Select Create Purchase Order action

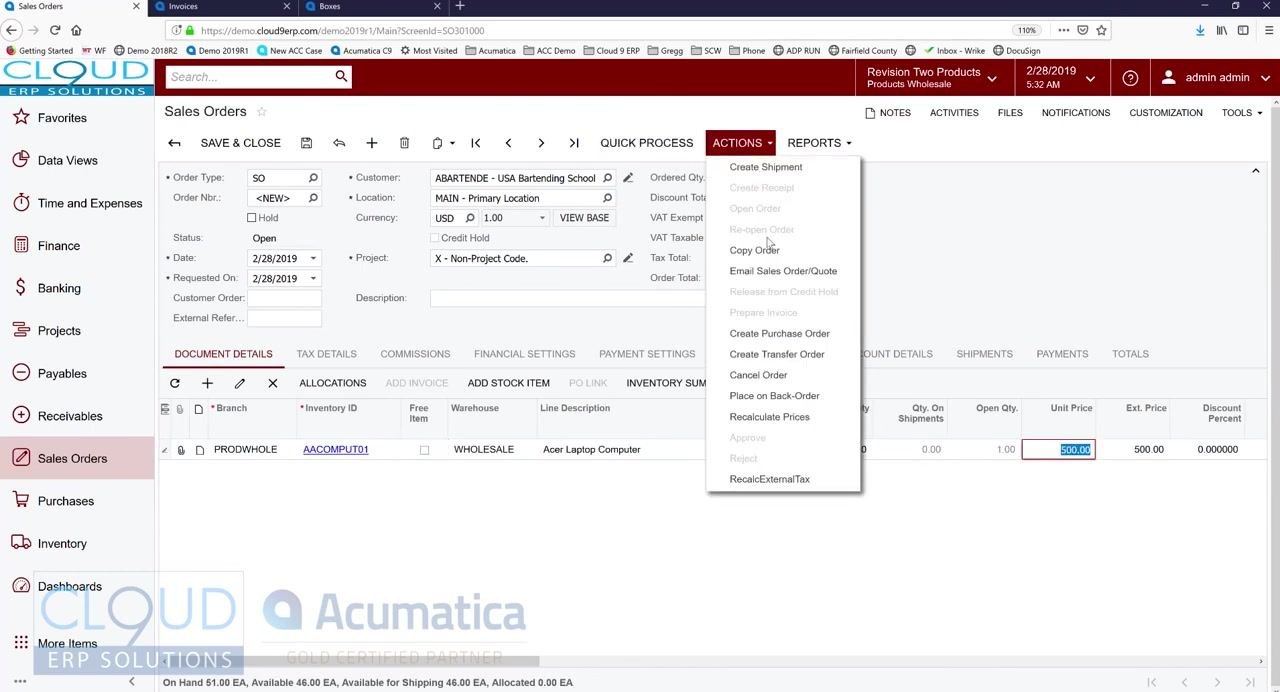(x=780, y=334)
